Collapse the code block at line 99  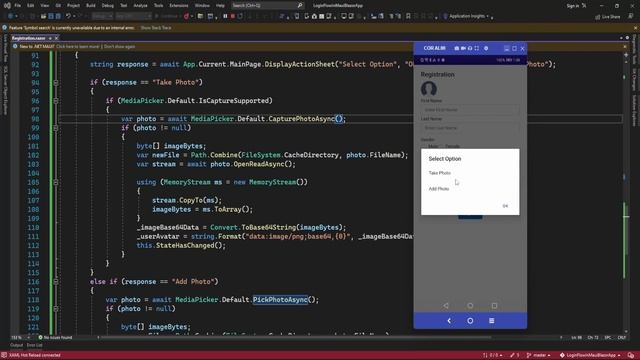pyautogui.click(x=56, y=128)
